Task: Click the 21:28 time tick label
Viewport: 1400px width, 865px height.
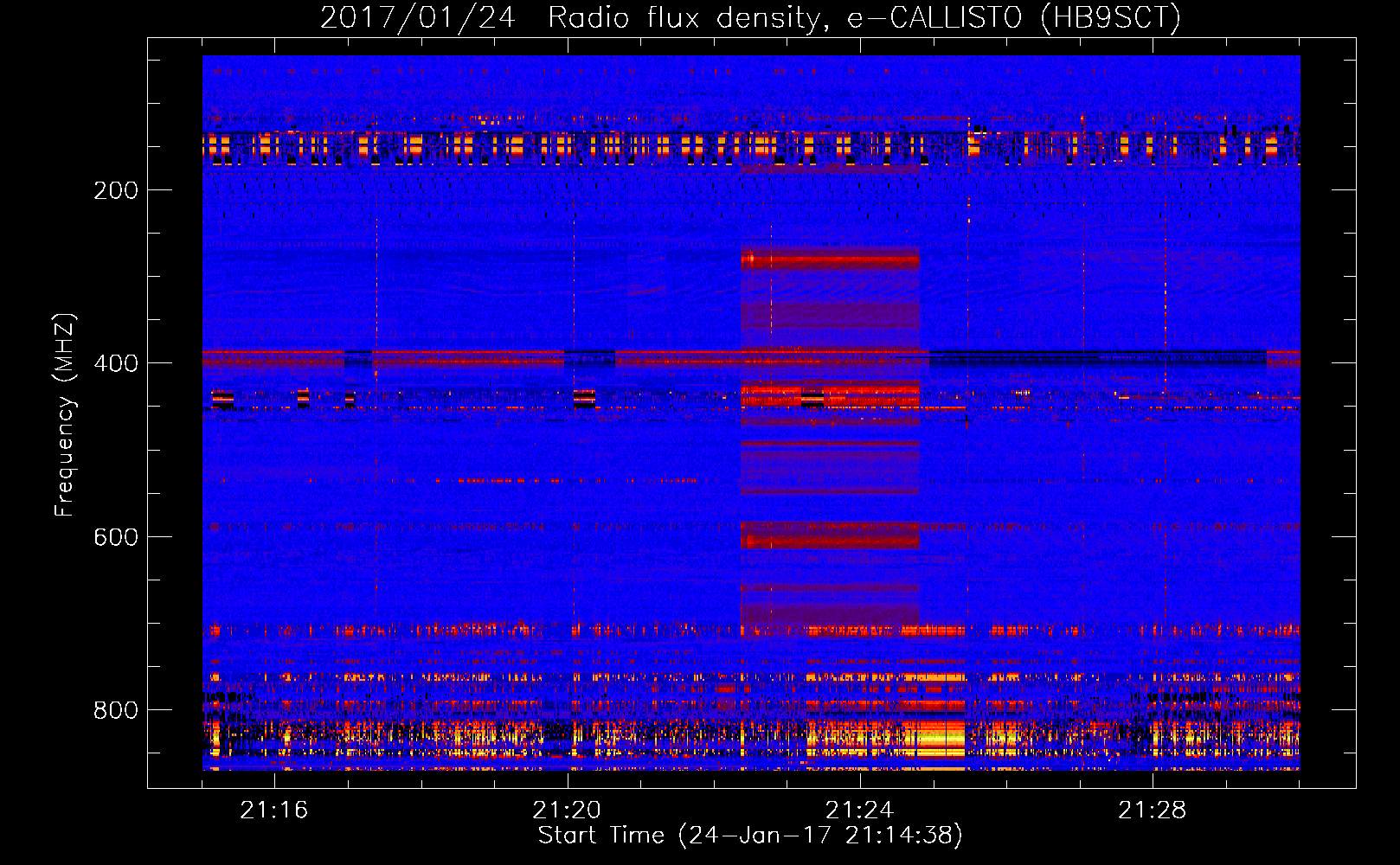Action: pyautogui.click(x=1153, y=811)
